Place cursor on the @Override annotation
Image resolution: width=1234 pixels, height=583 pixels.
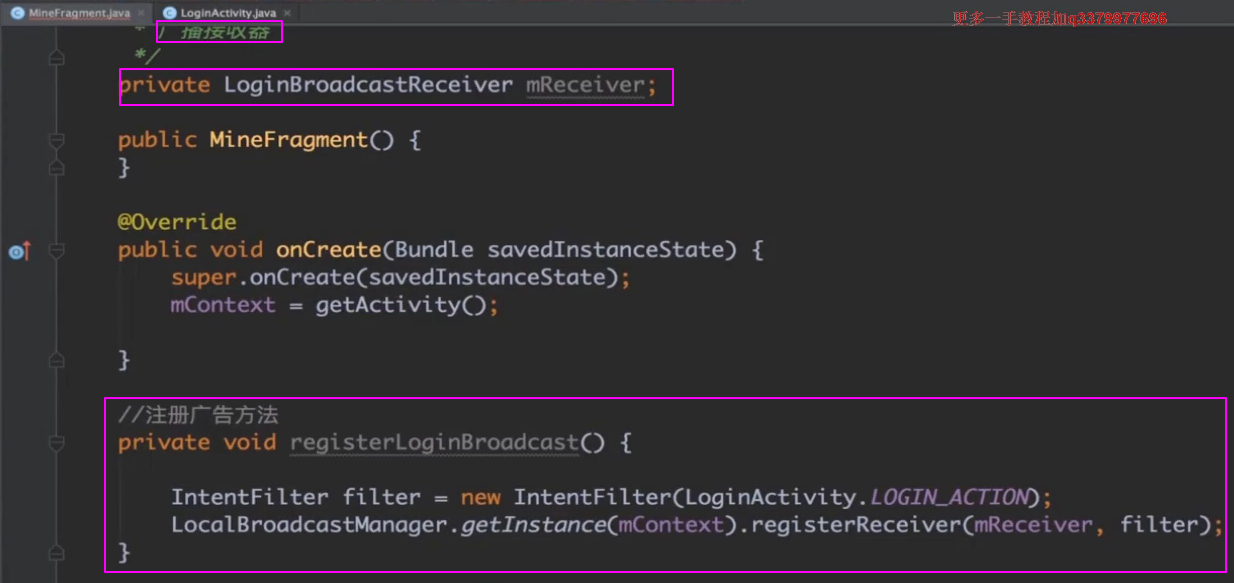click(x=177, y=222)
